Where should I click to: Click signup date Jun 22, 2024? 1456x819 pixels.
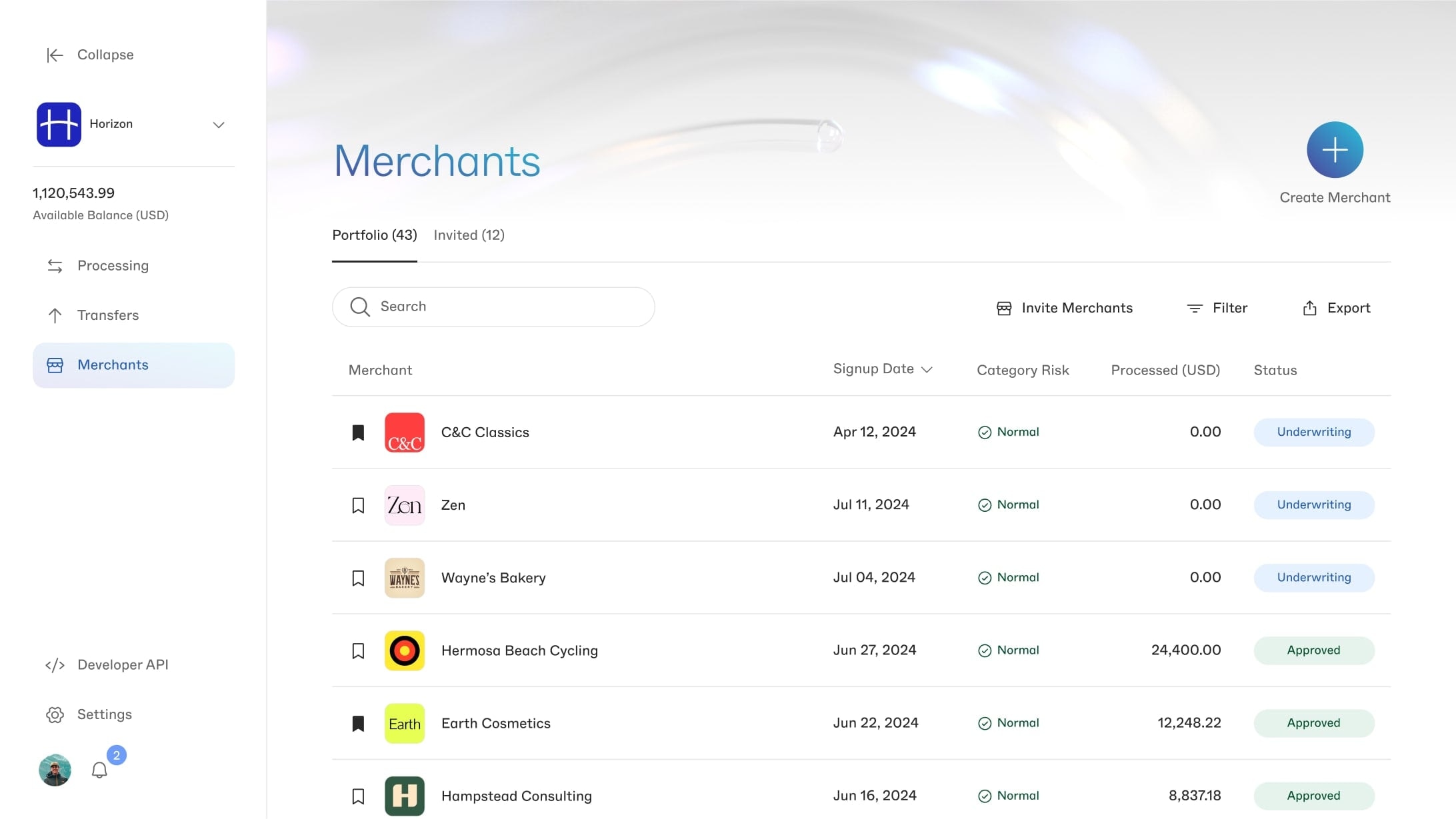click(875, 722)
